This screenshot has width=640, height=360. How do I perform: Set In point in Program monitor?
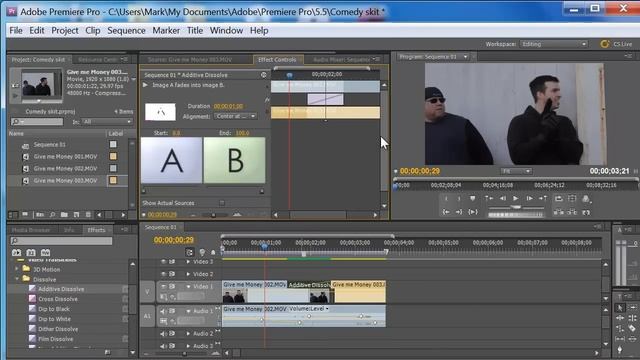(446, 198)
